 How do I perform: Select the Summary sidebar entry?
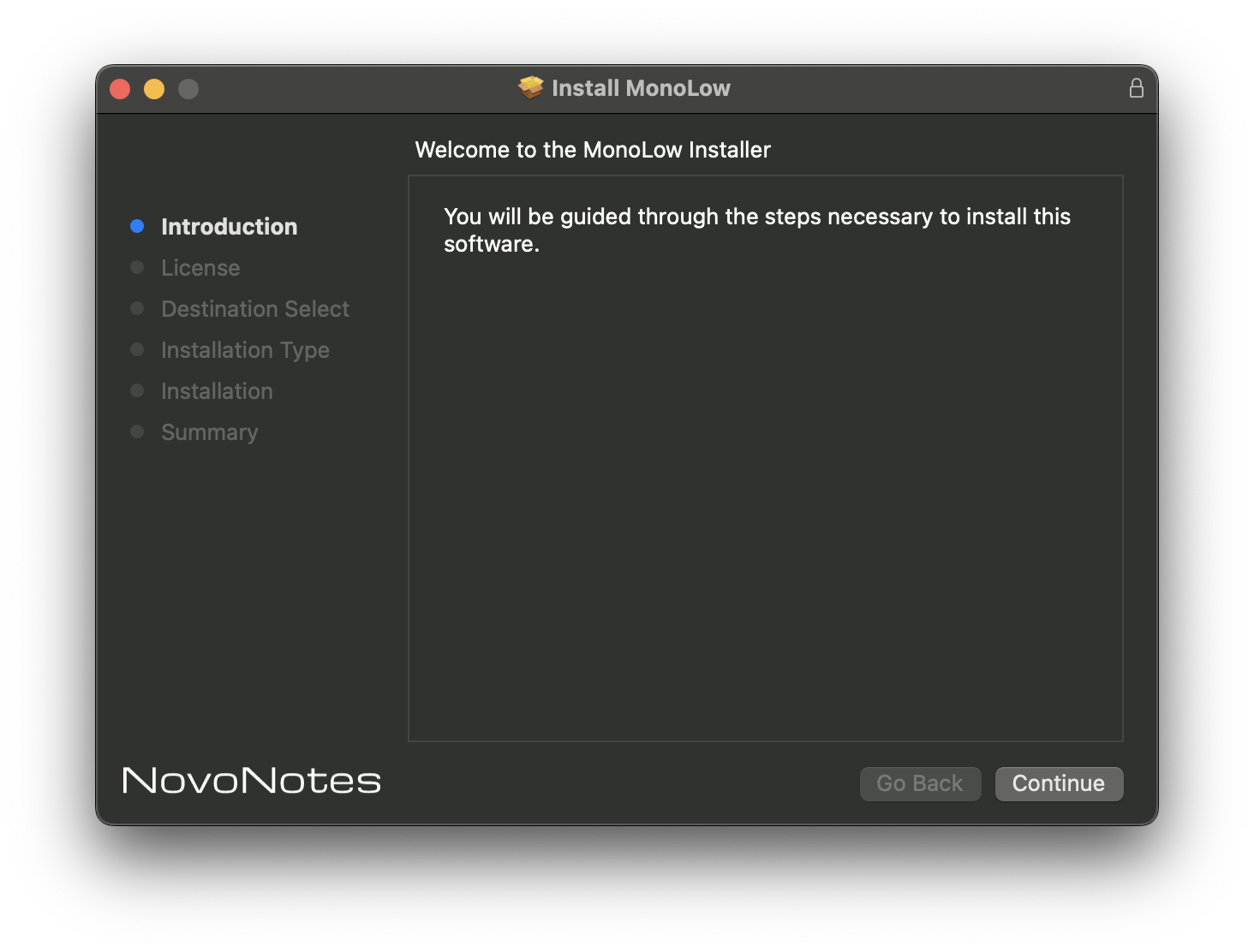[209, 432]
